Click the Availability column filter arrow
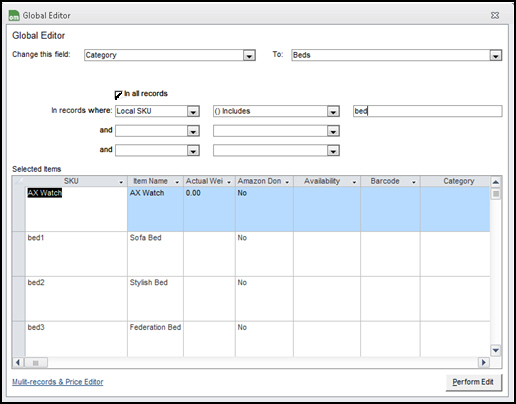 pyautogui.click(x=354, y=182)
